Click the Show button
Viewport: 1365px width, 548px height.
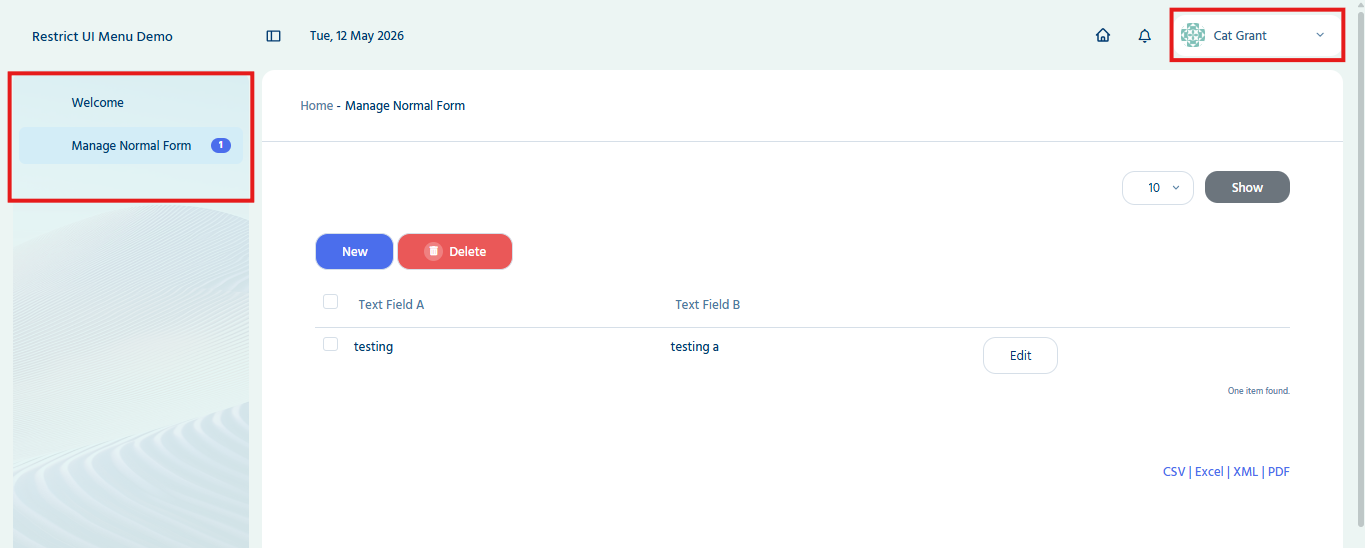coord(1247,187)
